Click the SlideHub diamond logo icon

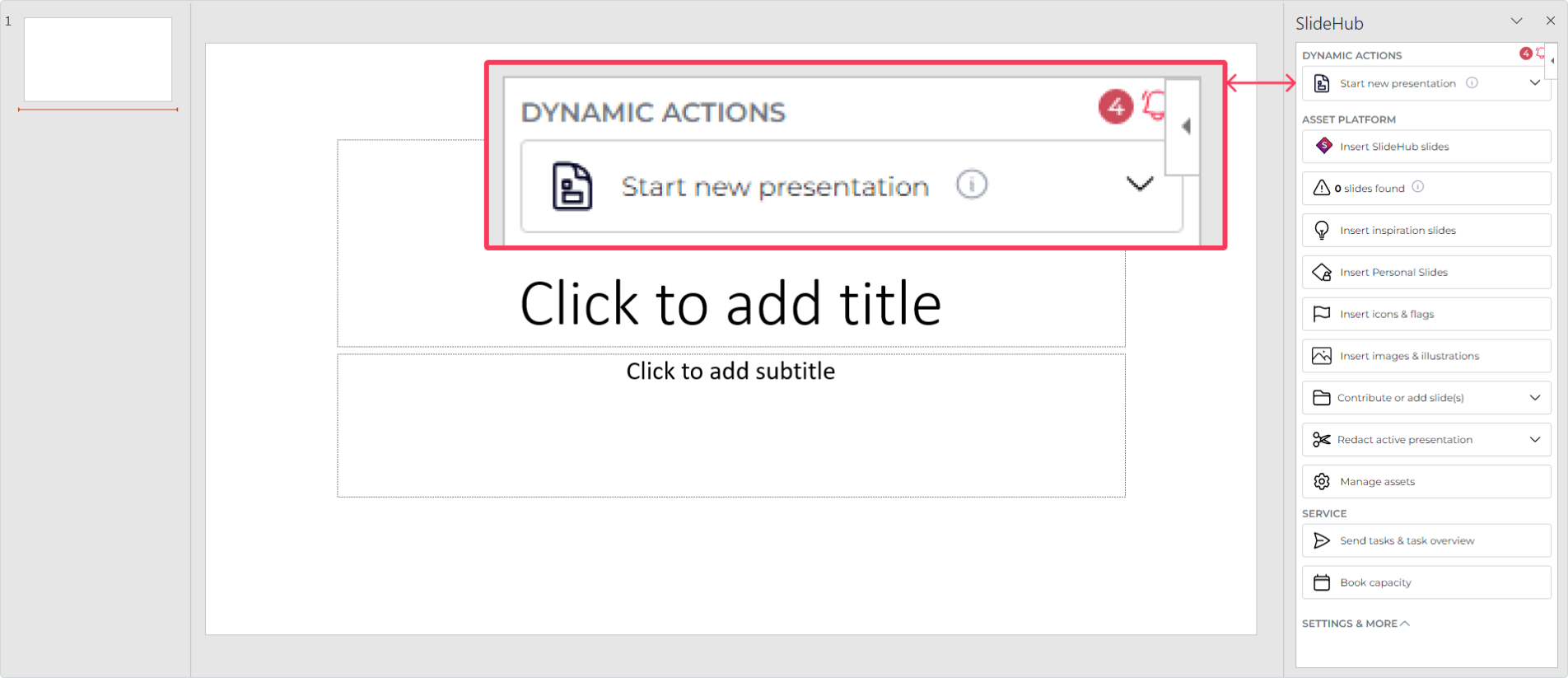coord(1323,146)
